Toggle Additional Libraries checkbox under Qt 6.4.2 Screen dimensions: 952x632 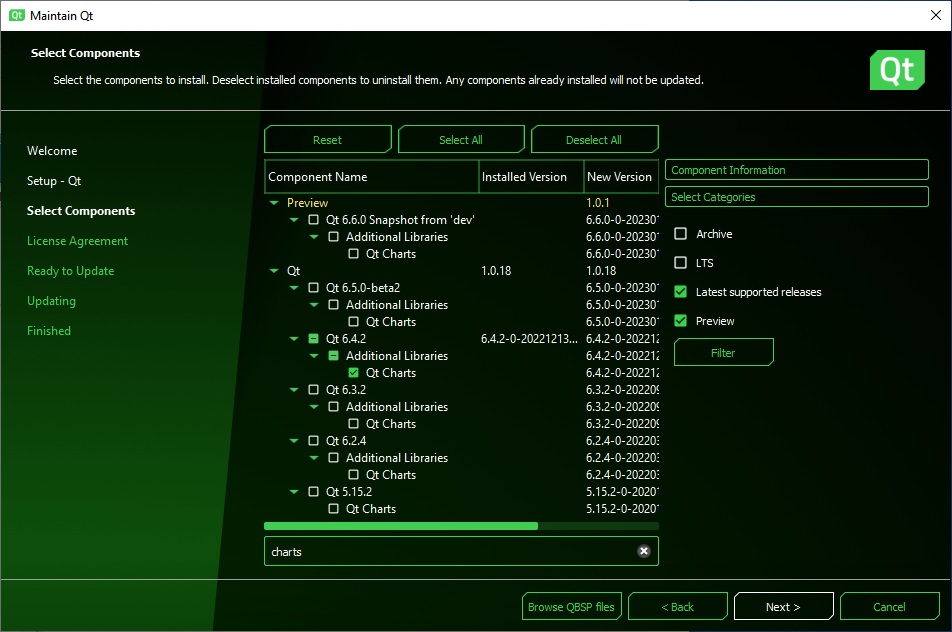(333, 355)
